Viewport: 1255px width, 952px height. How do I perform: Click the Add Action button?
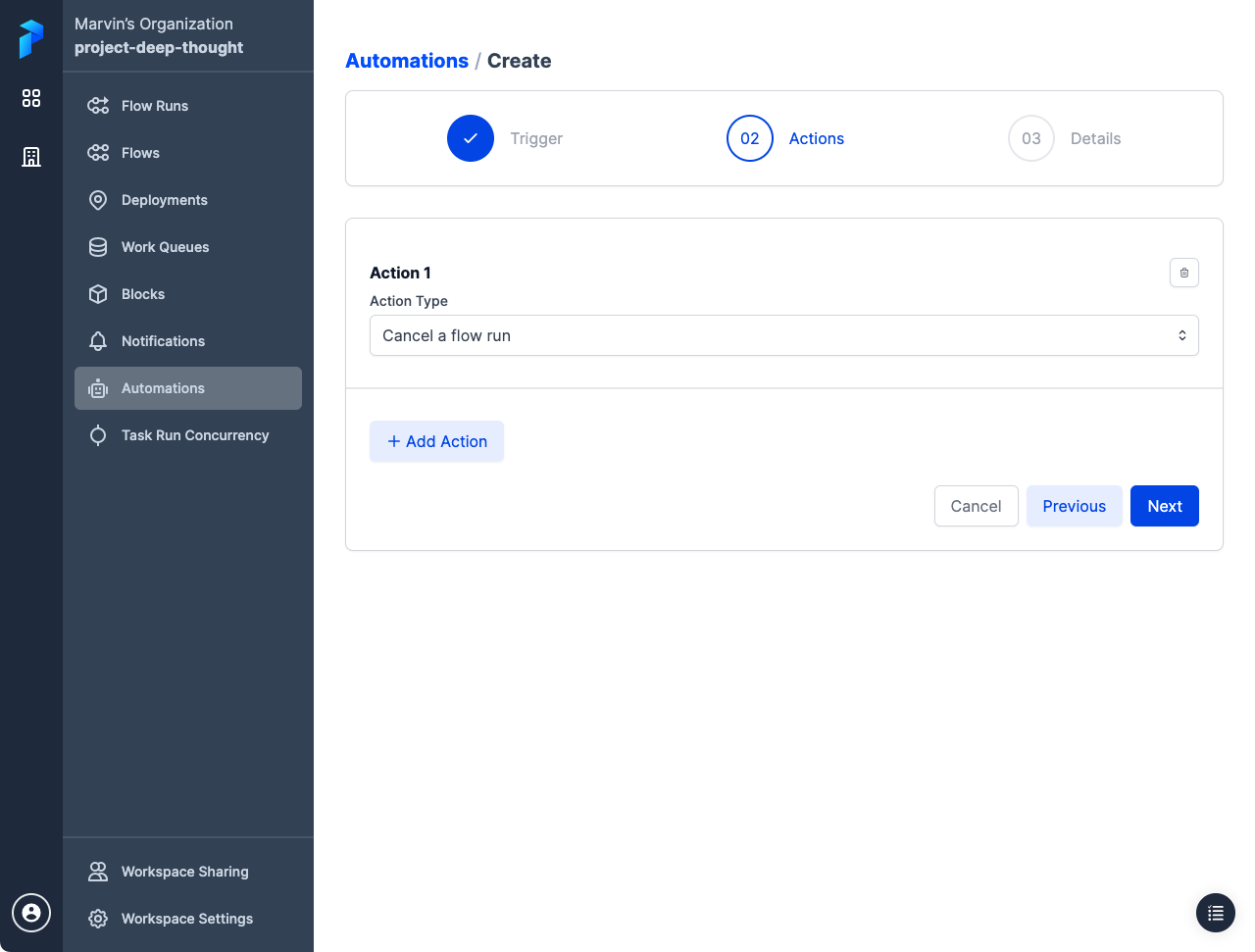point(436,441)
